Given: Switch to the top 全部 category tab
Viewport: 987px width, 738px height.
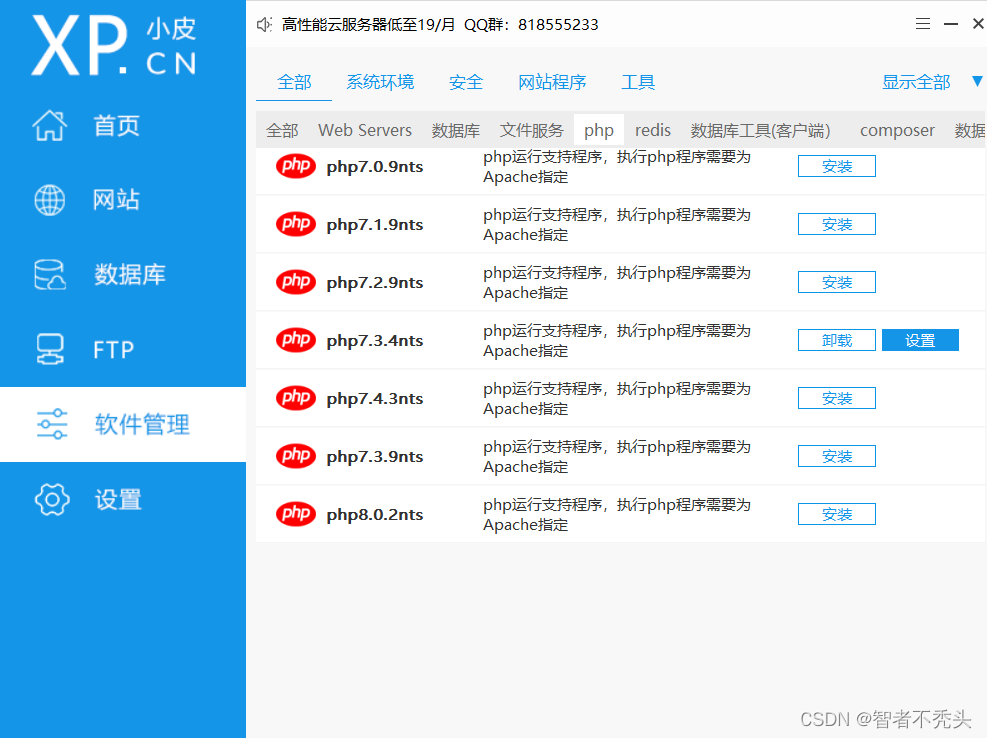Looking at the screenshot, I should 294,82.
